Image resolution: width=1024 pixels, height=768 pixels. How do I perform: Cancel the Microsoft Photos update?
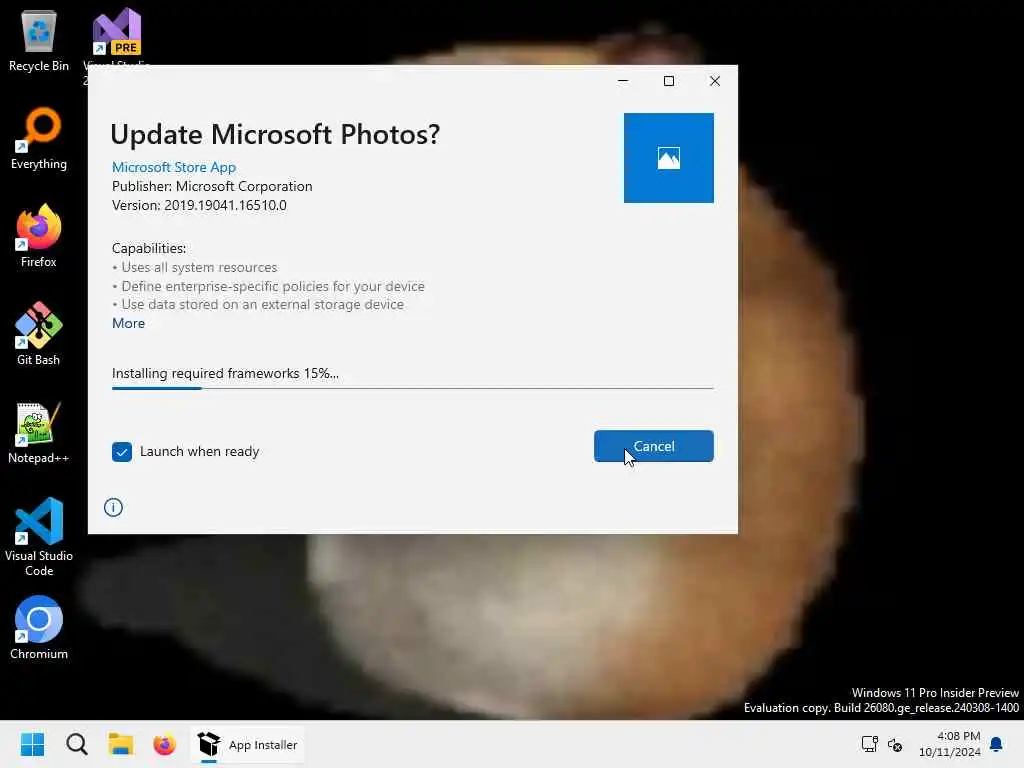click(x=653, y=446)
